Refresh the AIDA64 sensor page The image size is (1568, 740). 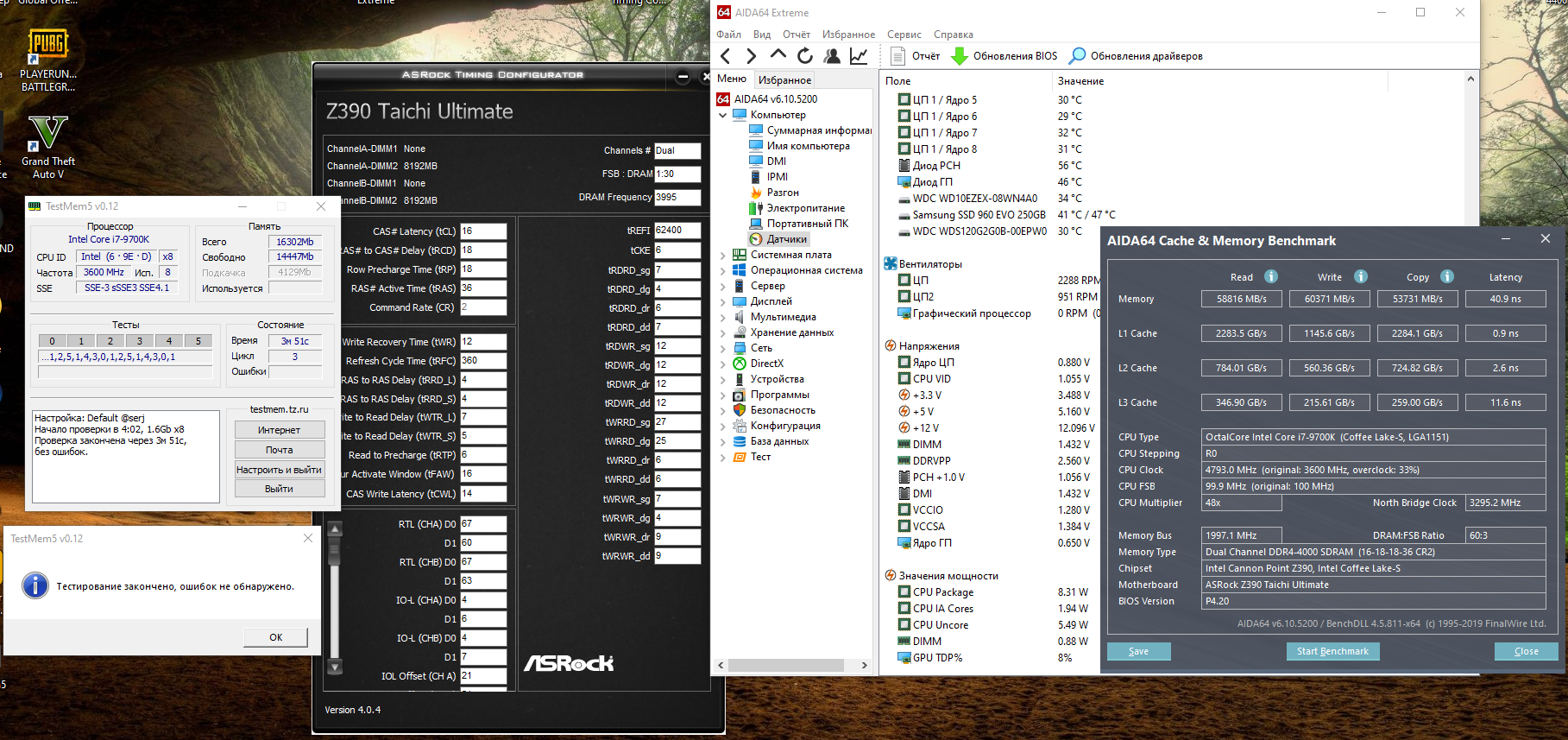pyautogui.click(x=805, y=56)
